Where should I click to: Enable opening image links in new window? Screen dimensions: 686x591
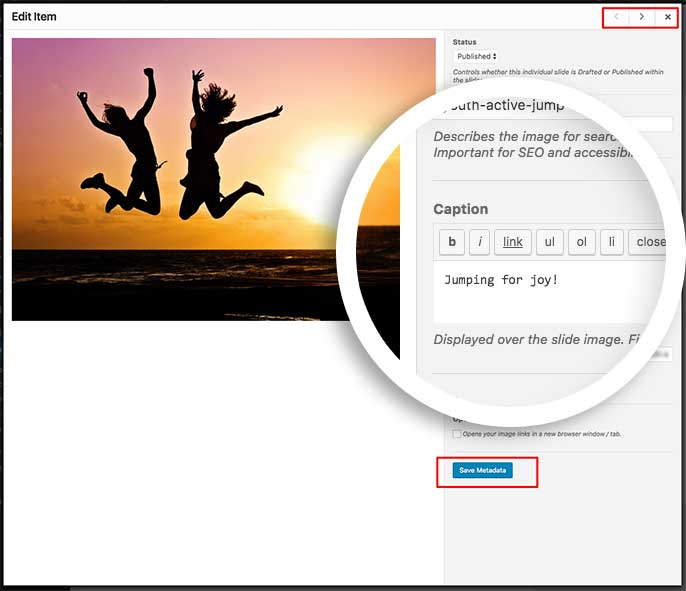[457, 434]
